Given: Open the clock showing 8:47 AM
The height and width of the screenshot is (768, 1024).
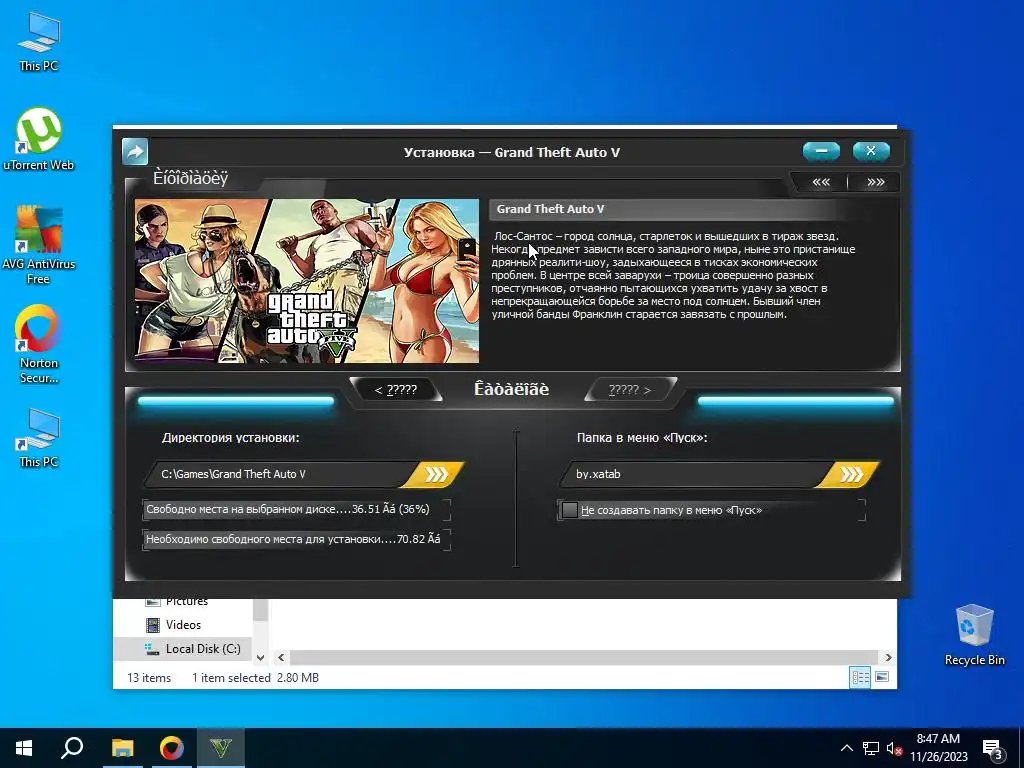Looking at the screenshot, I should click(x=938, y=748).
